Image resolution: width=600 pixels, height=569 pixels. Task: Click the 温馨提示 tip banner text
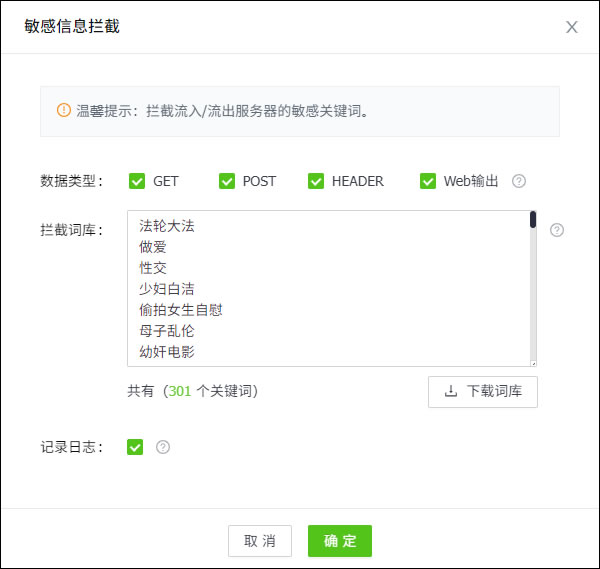pos(223,111)
